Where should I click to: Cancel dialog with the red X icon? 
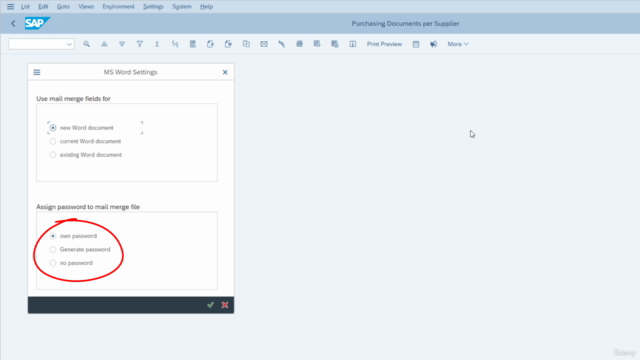click(x=225, y=305)
